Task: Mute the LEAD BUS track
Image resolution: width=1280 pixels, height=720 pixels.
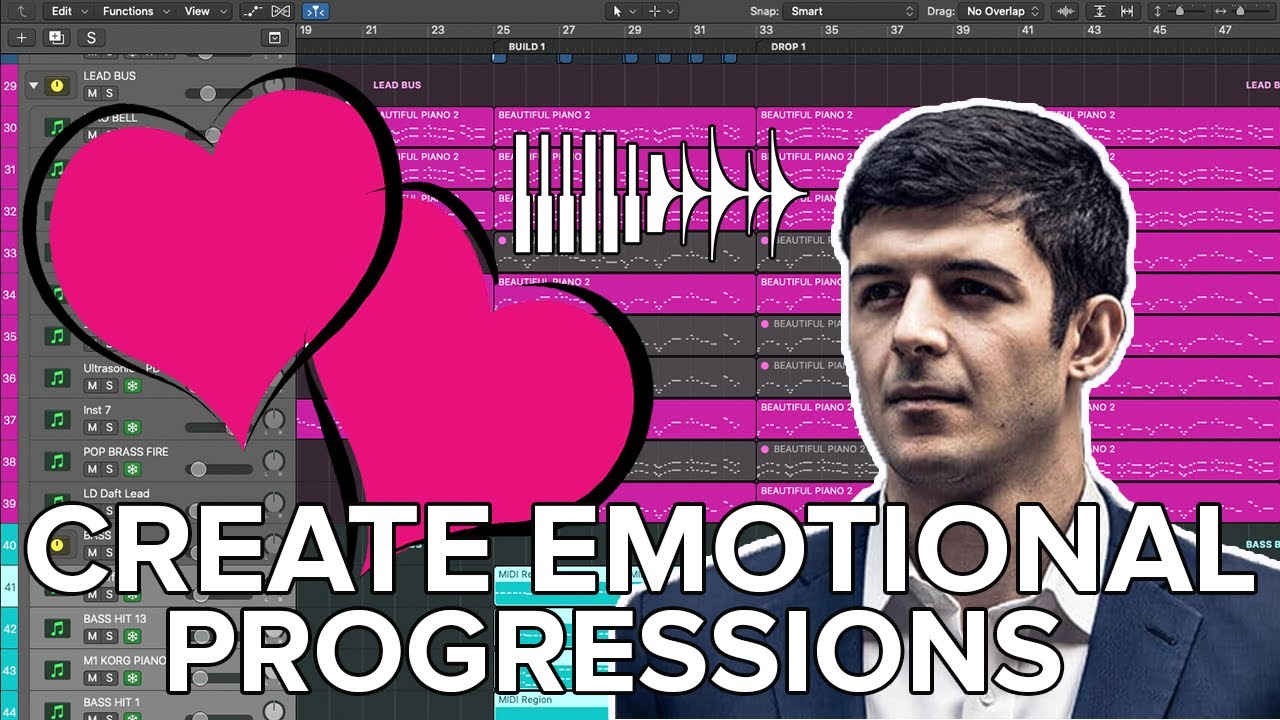Action: [92, 93]
